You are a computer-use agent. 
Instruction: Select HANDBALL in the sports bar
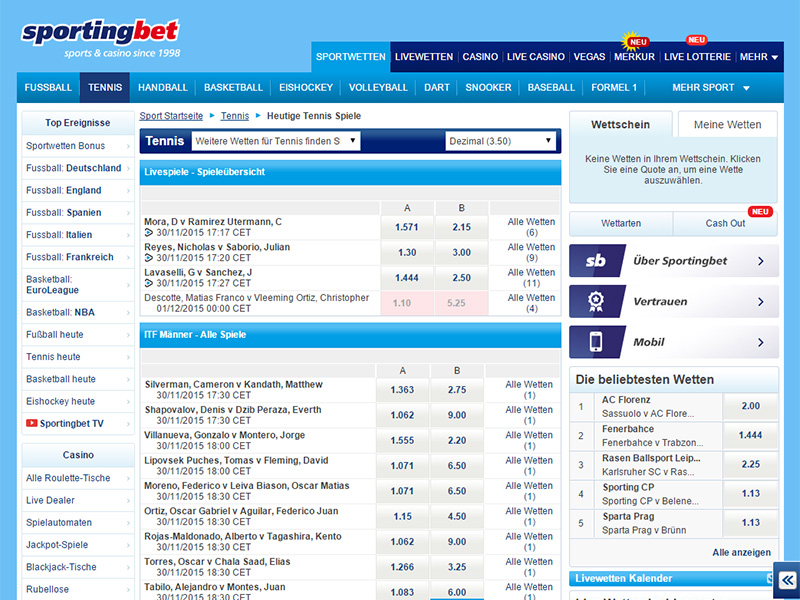pyautogui.click(x=163, y=88)
